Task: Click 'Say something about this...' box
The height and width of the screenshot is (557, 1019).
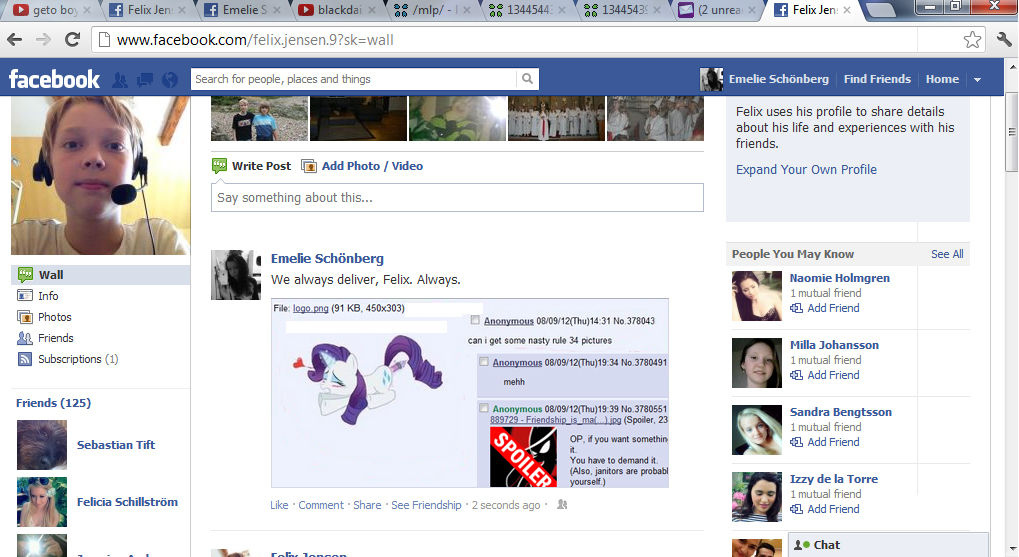Action: coord(457,198)
